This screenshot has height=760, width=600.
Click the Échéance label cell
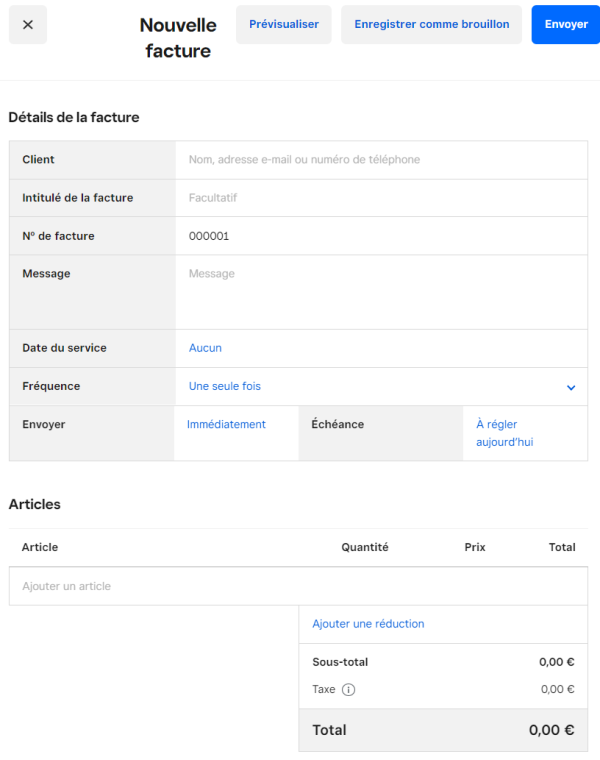tap(380, 432)
